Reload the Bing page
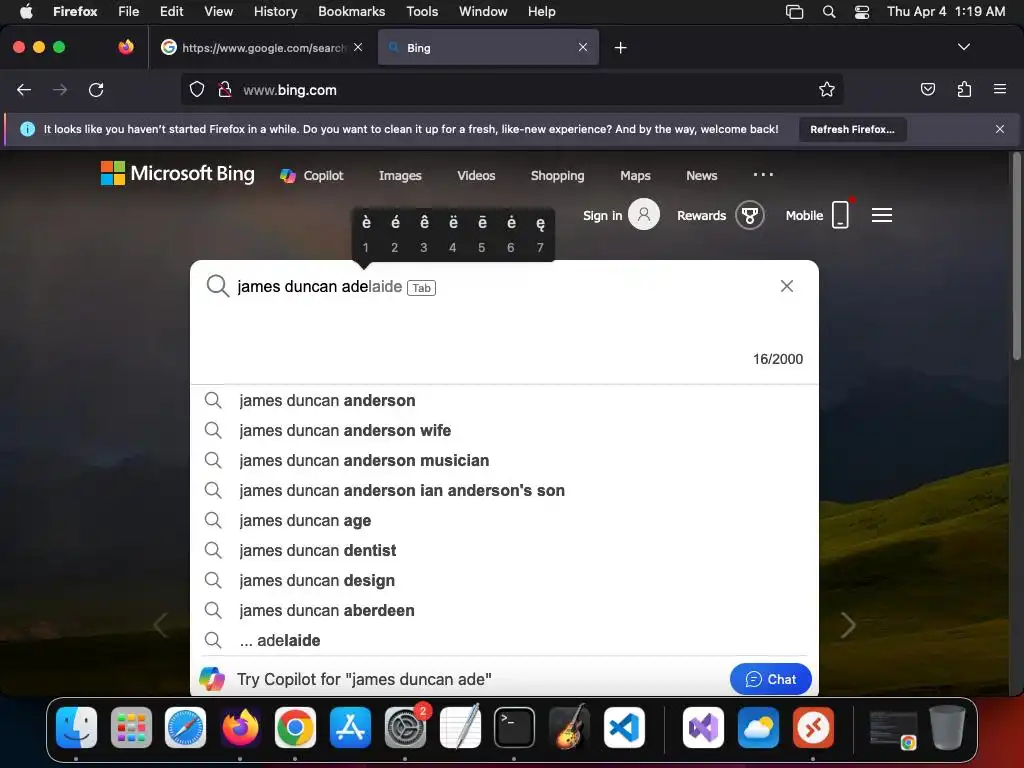Screen dimensions: 1024x768 pyautogui.click(x=96, y=90)
